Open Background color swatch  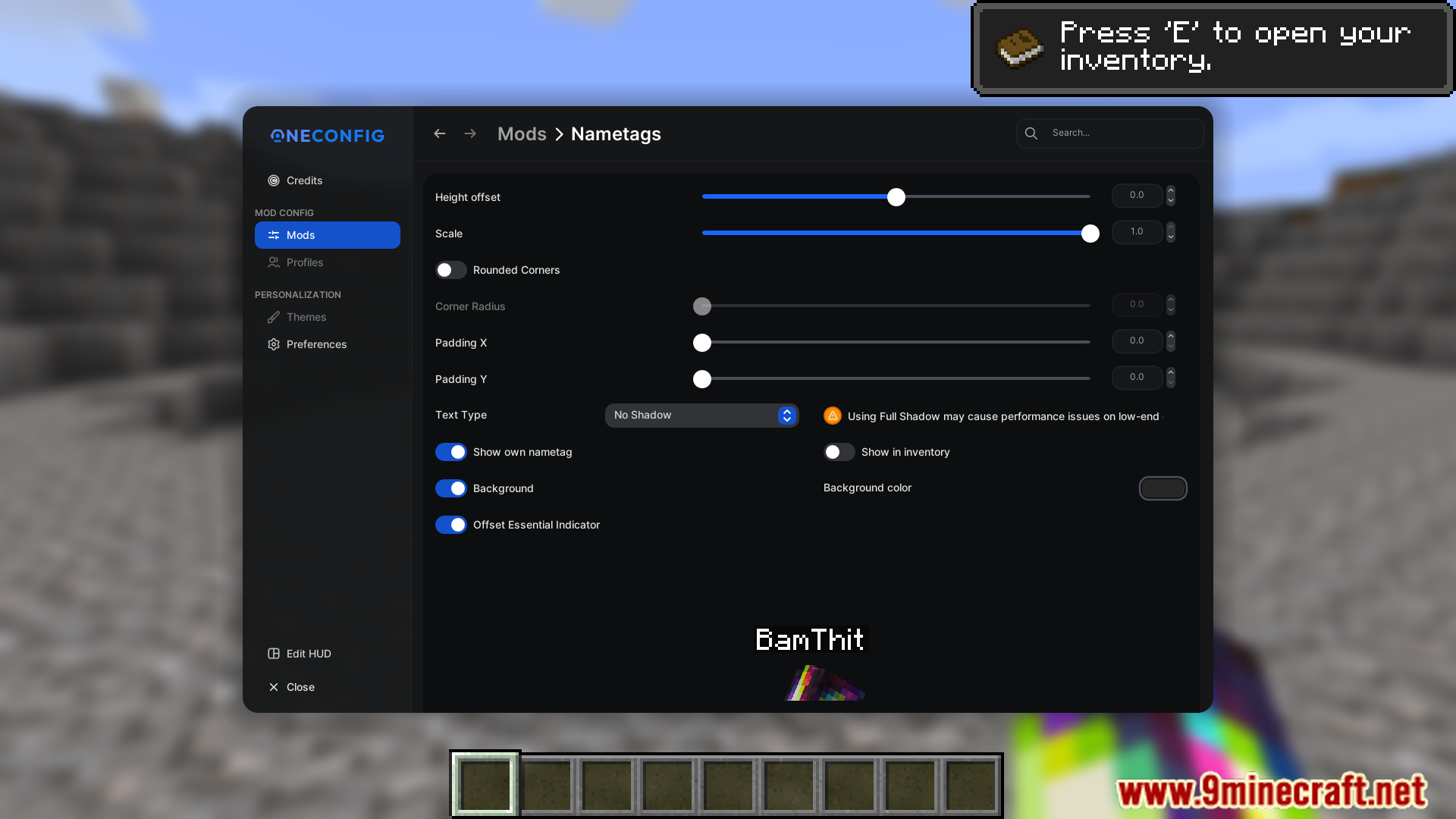[1163, 488]
